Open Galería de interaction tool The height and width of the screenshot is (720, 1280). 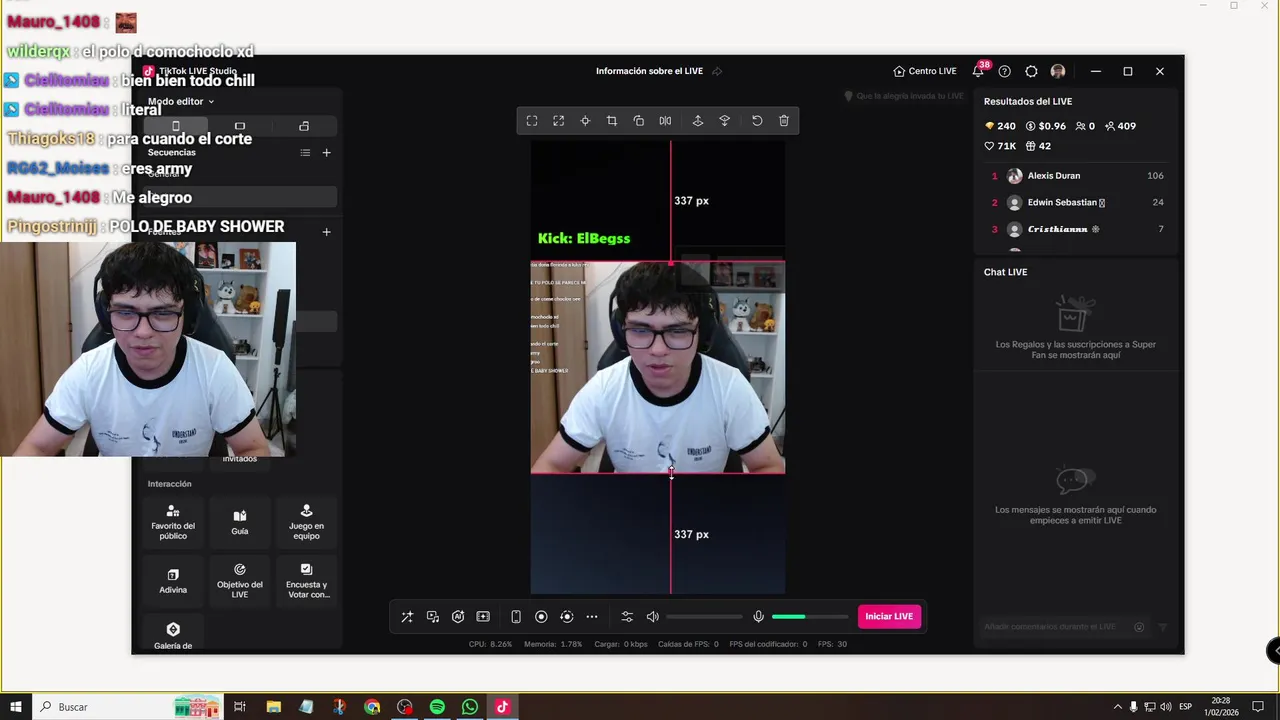(x=173, y=634)
